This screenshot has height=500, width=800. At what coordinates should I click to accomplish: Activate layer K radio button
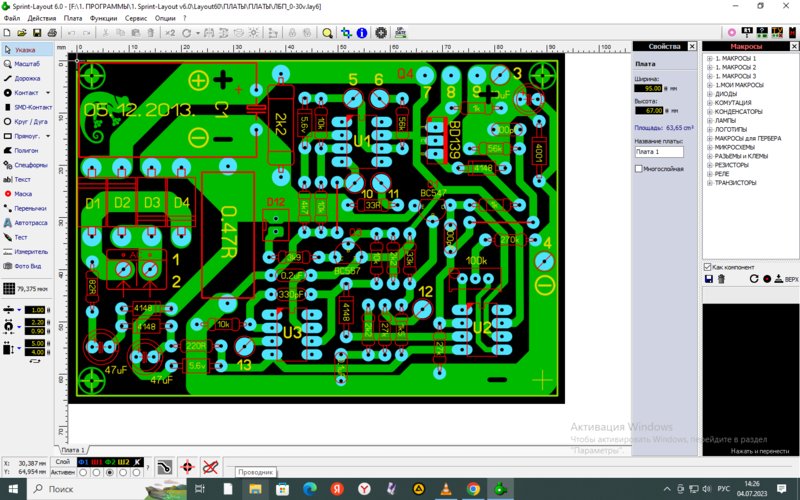point(136,473)
